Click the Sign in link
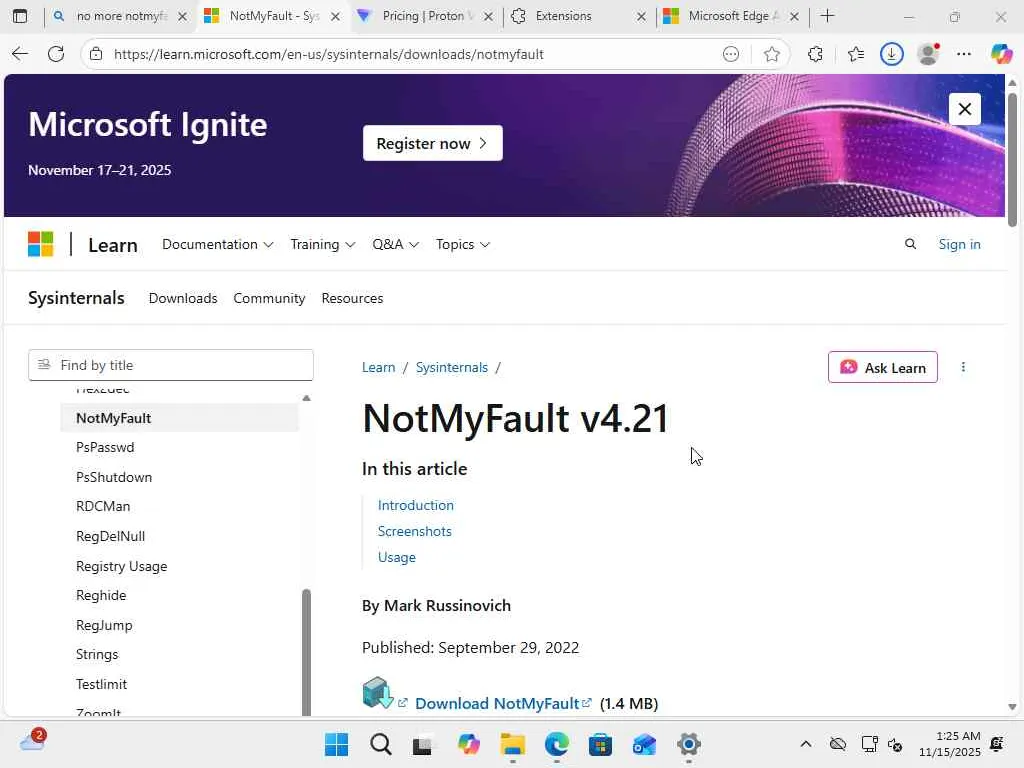This screenshot has width=1024, height=768. tap(959, 244)
